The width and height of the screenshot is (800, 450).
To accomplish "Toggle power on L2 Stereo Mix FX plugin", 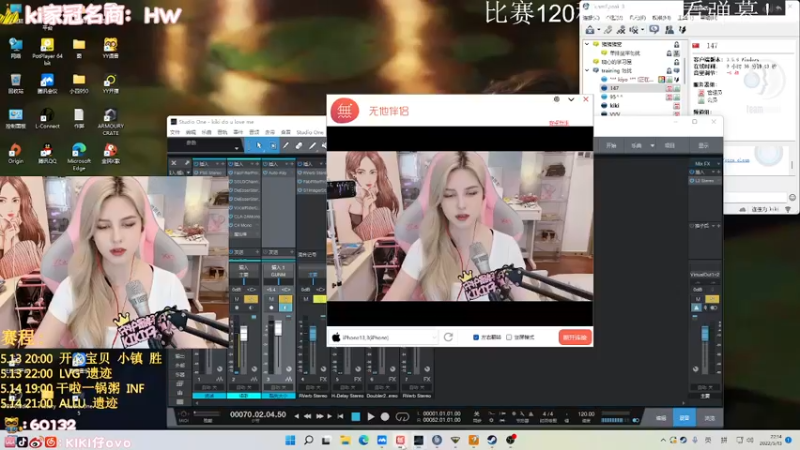I will [692, 181].
